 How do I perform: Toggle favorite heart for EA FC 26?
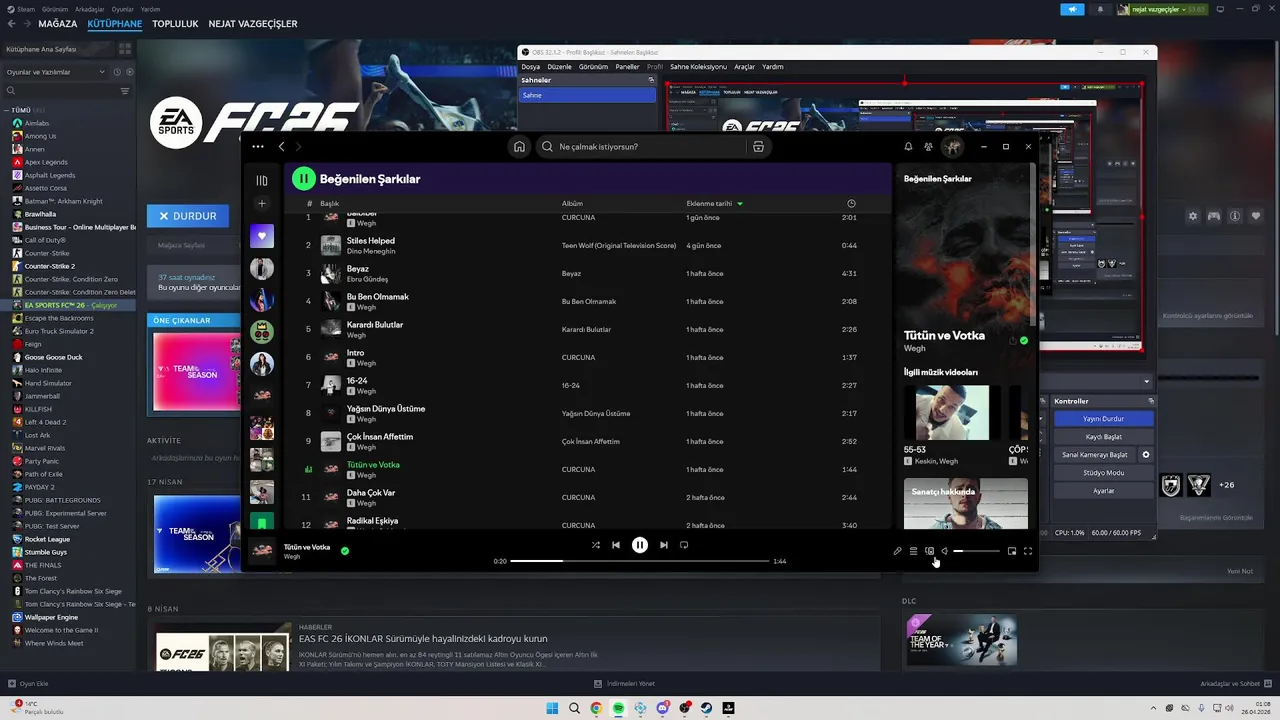pyautogui.click(x=1257, y=216)
